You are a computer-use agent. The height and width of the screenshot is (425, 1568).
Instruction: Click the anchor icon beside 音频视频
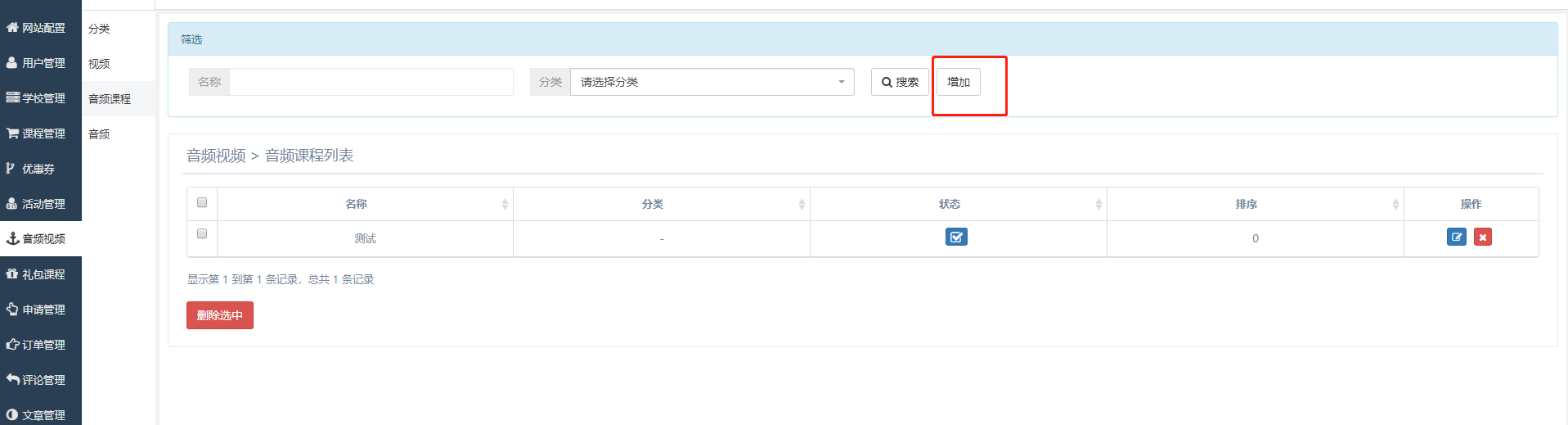point(12,238)
